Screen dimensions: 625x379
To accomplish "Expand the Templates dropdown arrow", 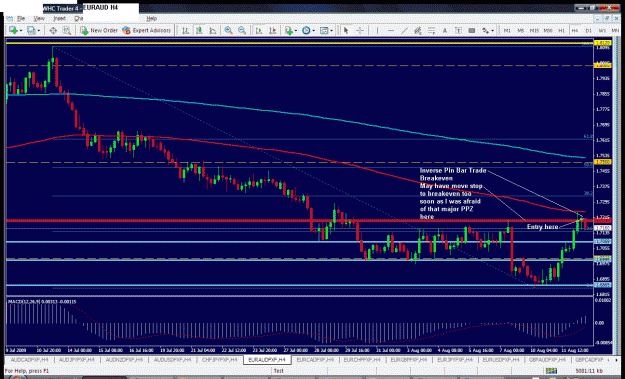I will pos(332,31).
